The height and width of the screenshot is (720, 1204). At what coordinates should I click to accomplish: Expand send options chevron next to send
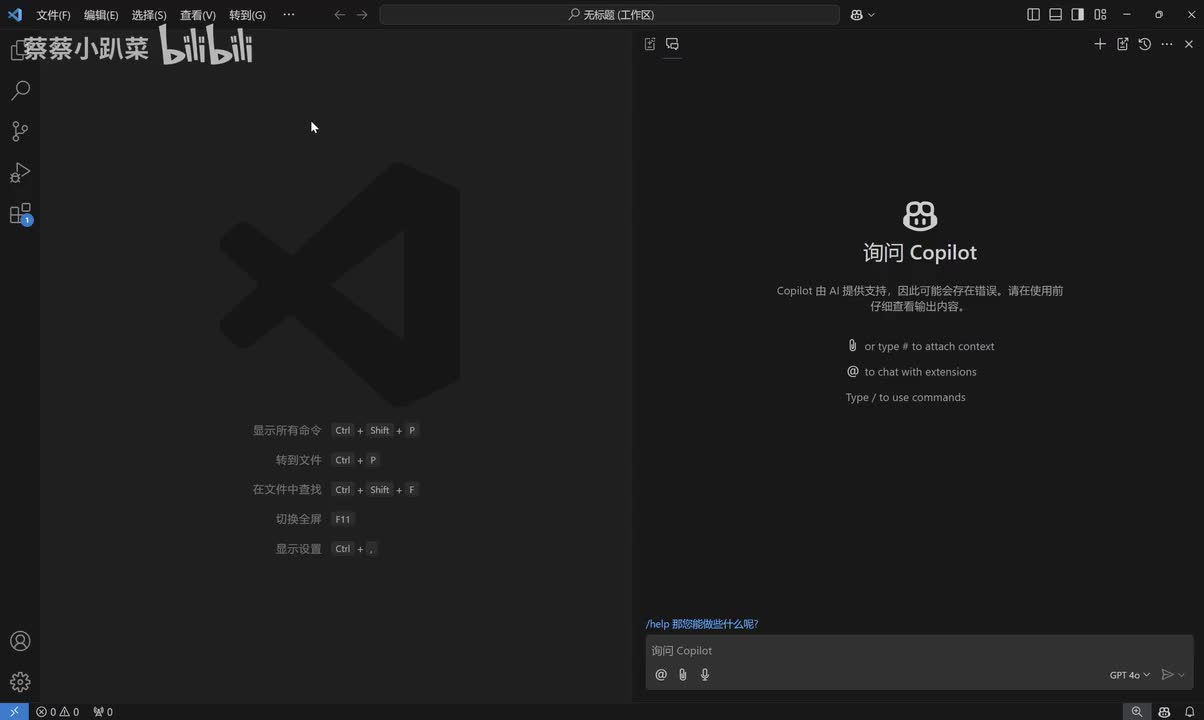point(1182,675)
